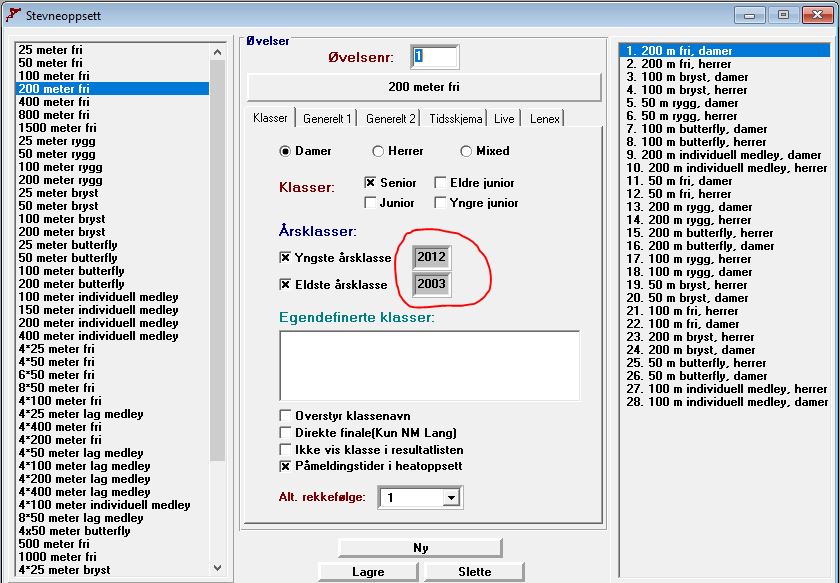Viewport: 840px width, 583px height.
Task: Click the Øvelsenr input field
Action: [x=434, y=58]
